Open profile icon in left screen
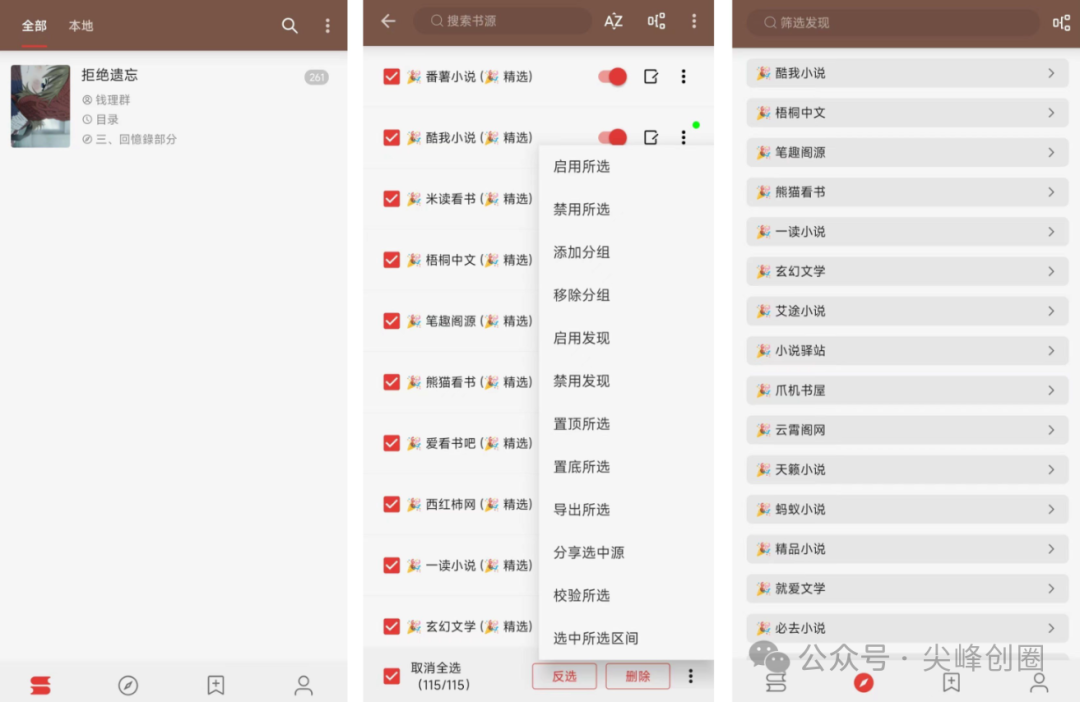This screenshot has height=702, width=1080. click(x=303, y=685)
